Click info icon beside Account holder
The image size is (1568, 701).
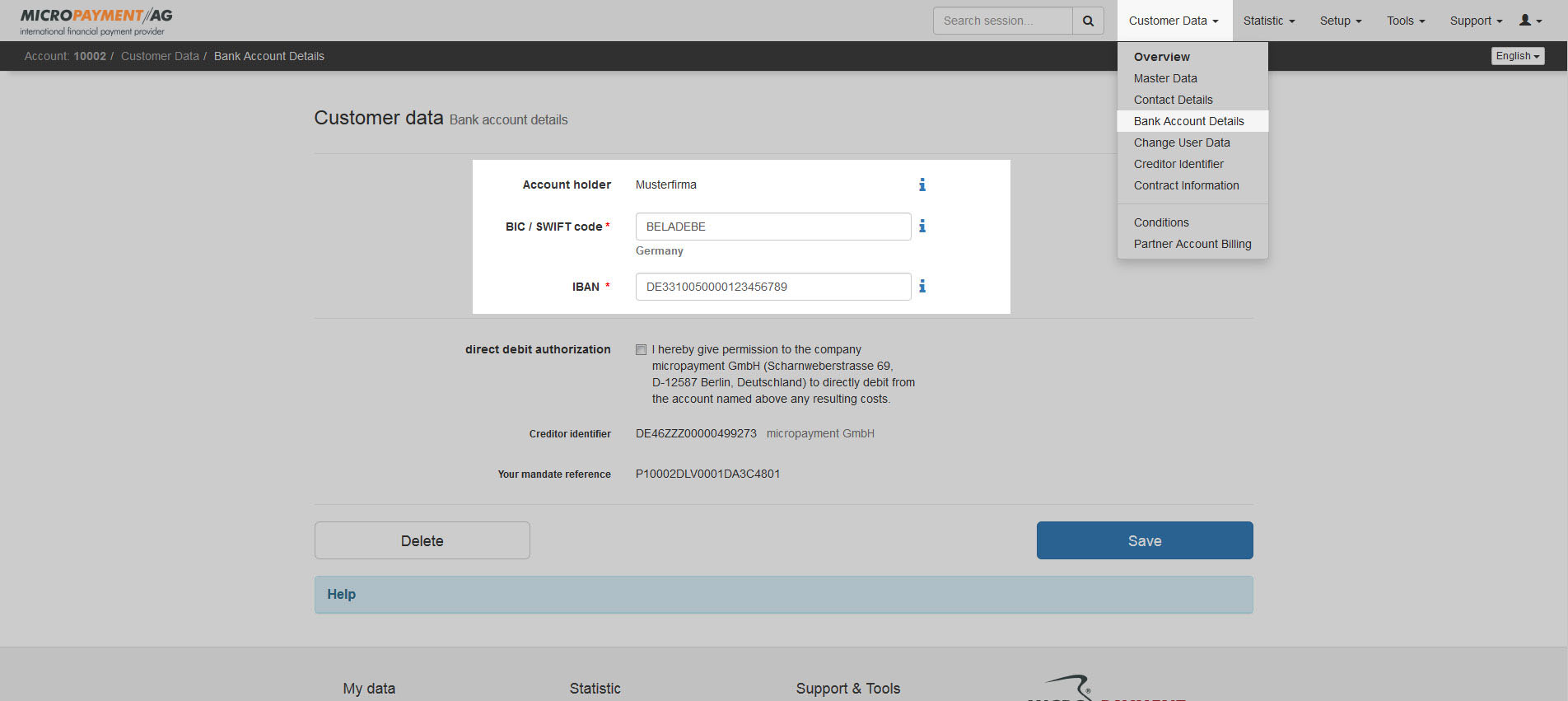click(922, 185)
